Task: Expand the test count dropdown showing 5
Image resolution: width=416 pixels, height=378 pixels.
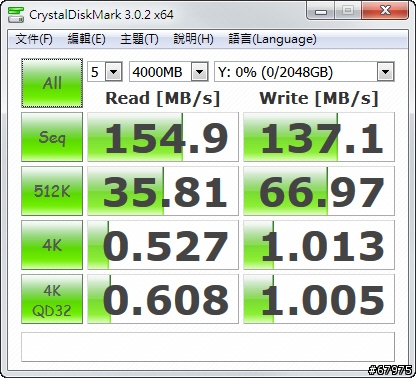Action: pos(105,72)
